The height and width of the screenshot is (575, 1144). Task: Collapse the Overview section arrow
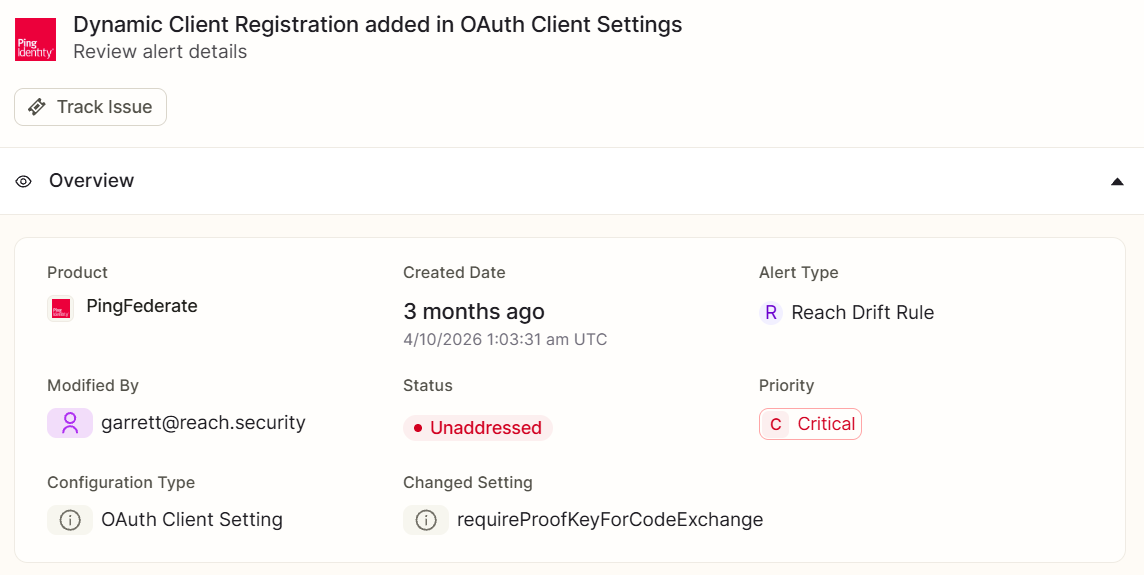1117,181
